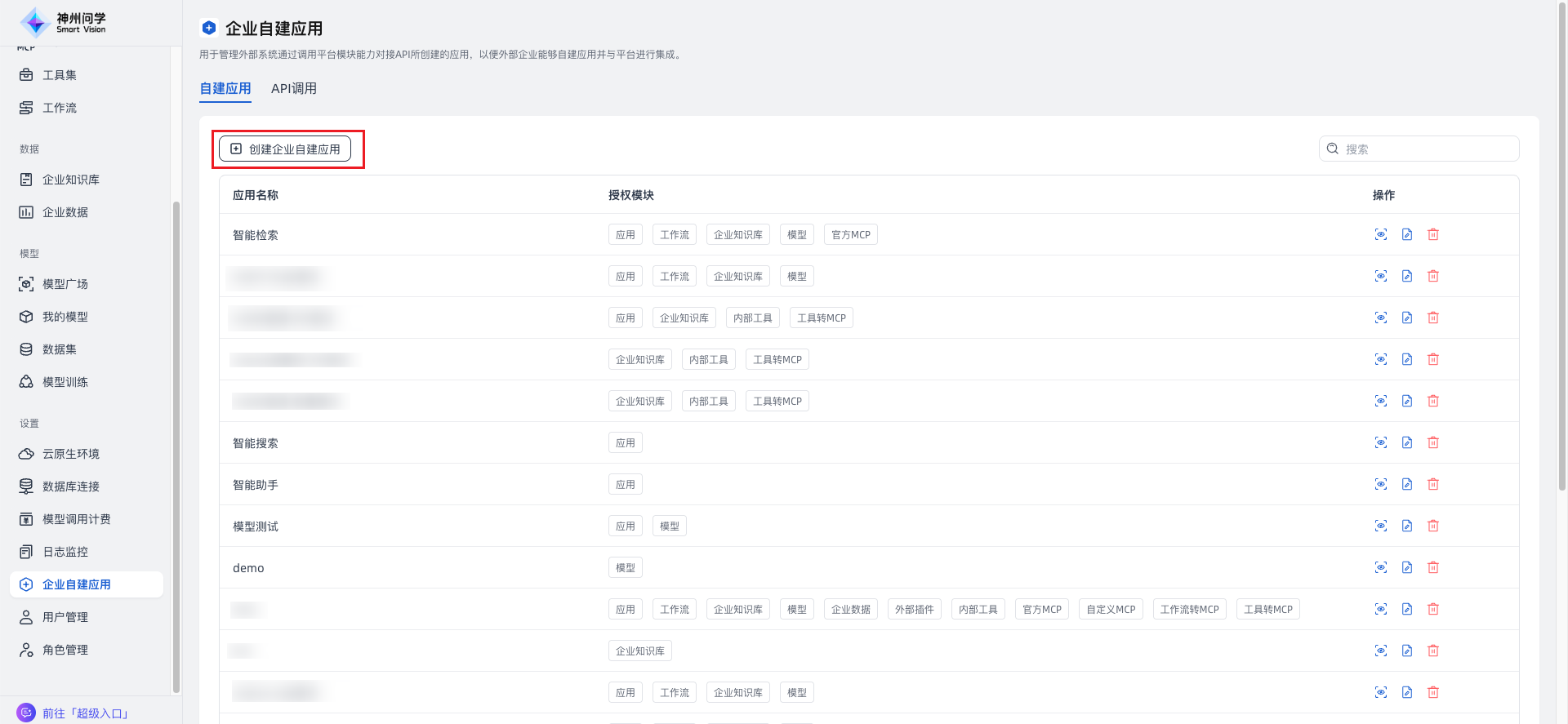Select the 自建应用 tab
The image size is (1568, 724).
[225, 88]
